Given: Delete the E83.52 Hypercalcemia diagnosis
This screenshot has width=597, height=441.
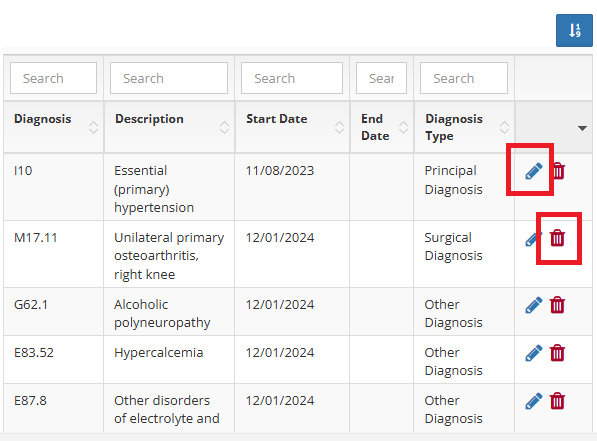Looking at the screenshot, I should 557,353.
